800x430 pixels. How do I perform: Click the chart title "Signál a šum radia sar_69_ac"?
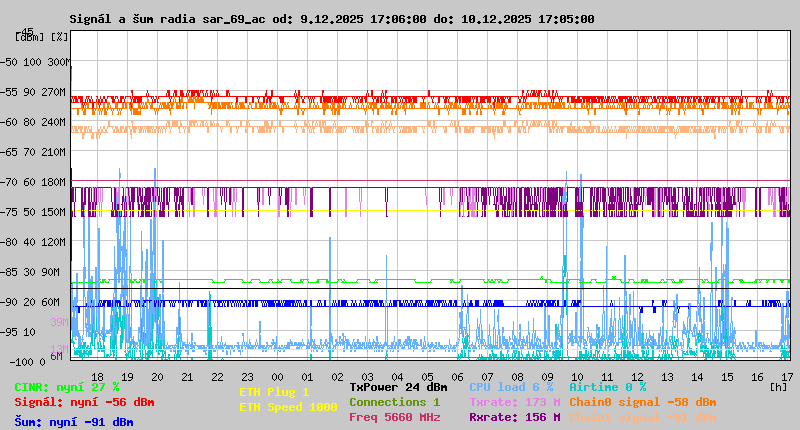click(167, 19)
